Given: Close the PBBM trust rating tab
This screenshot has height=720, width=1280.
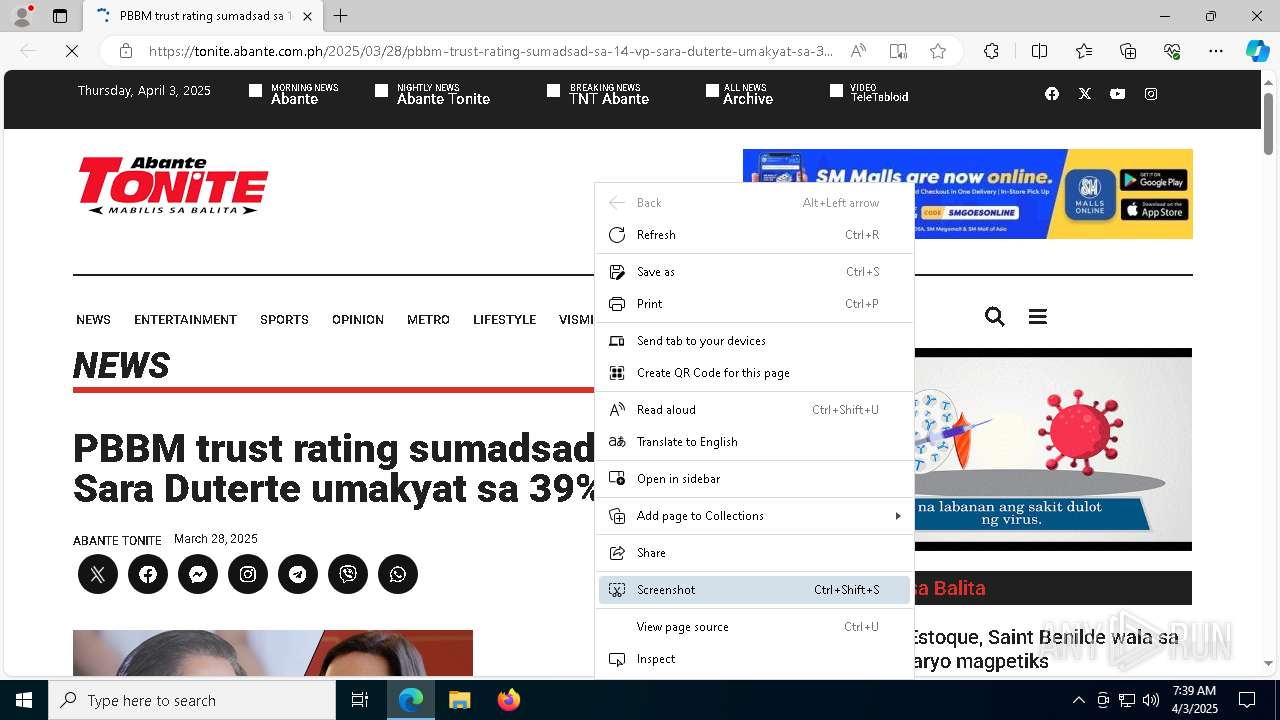Looking at the screenshot, I should tap(307, 16).
